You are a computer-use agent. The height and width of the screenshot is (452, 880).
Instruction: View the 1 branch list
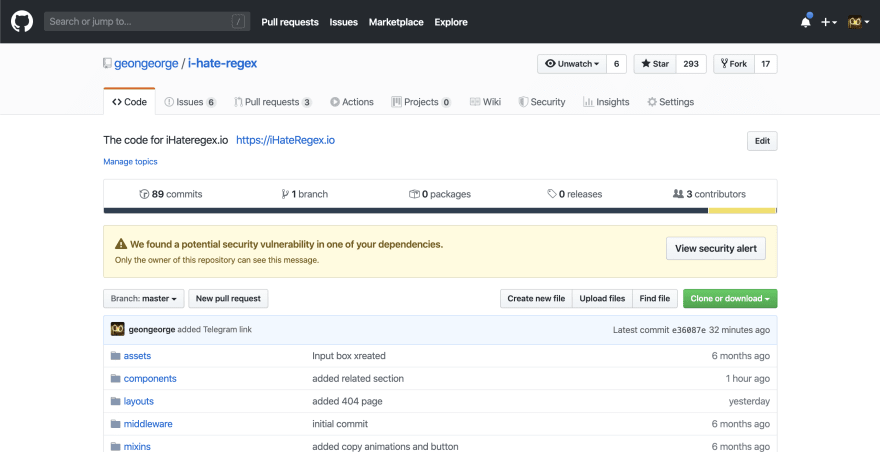(x=305, y=194)
